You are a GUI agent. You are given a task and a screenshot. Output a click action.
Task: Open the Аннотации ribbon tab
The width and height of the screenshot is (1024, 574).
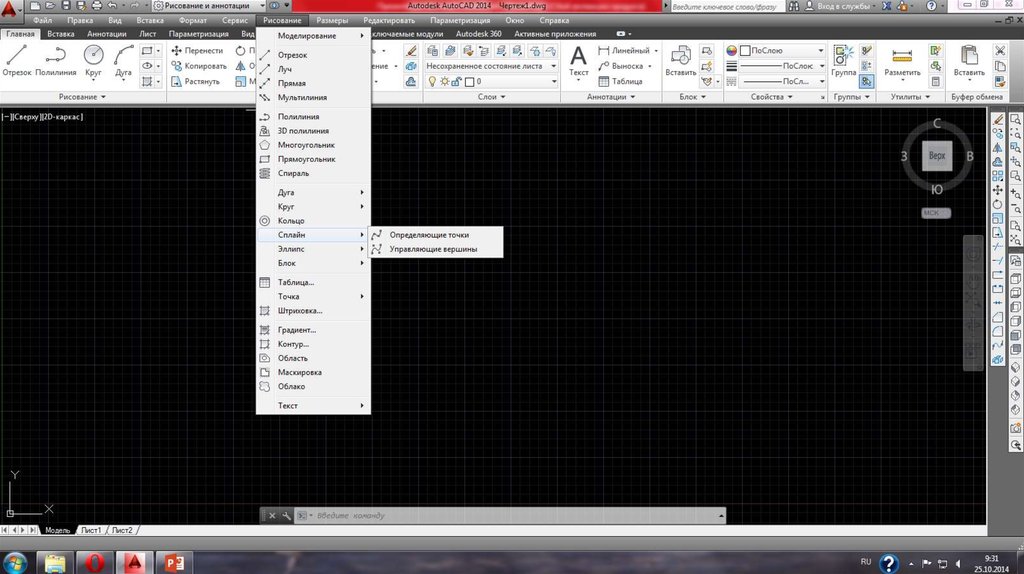tap(106, 34)
